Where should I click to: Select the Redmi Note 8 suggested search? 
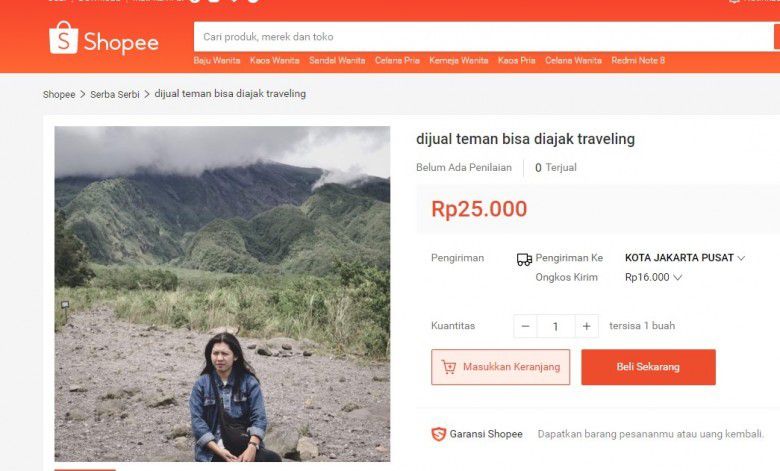(638, 61)
